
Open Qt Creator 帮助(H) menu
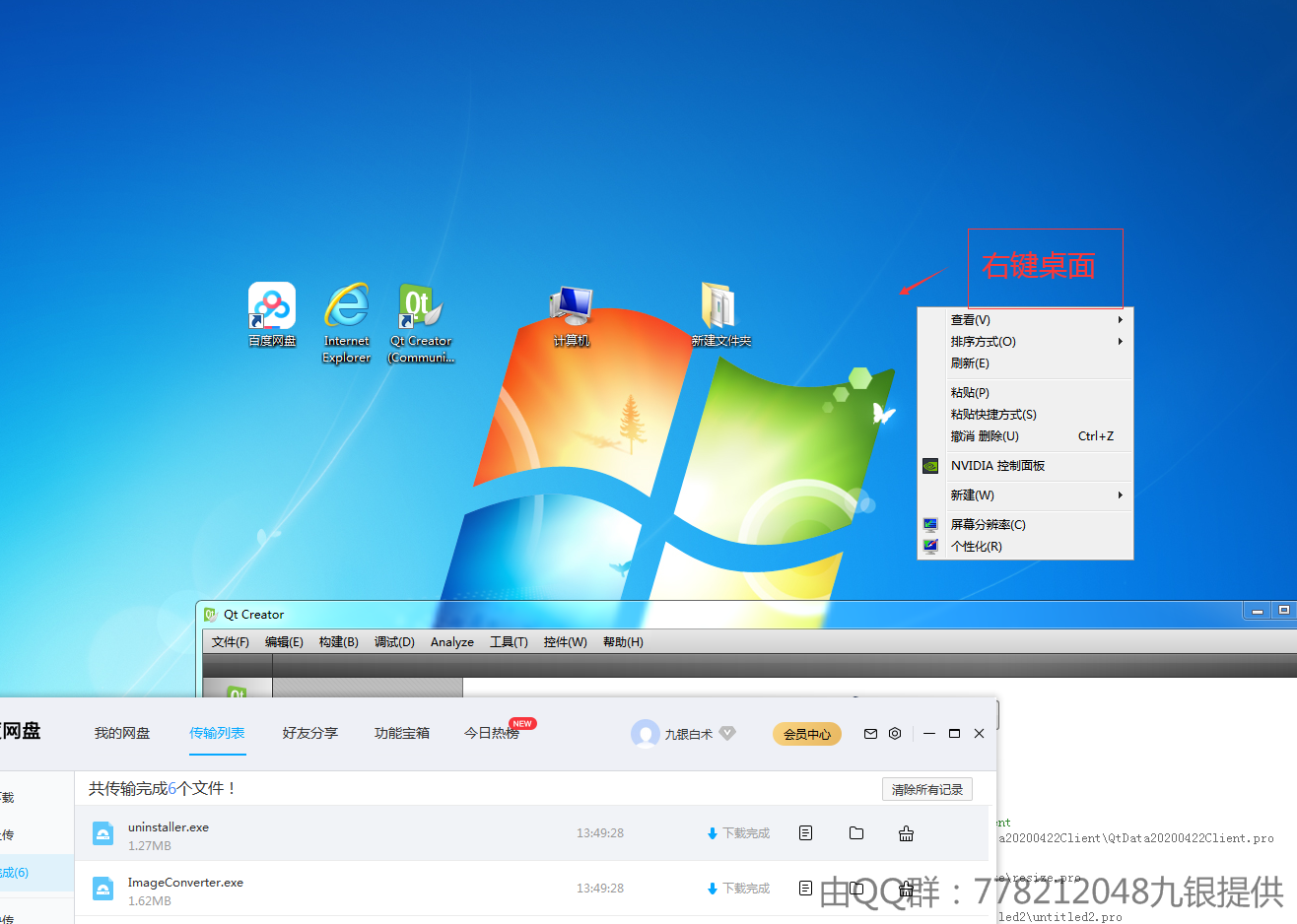click(623, 642)
